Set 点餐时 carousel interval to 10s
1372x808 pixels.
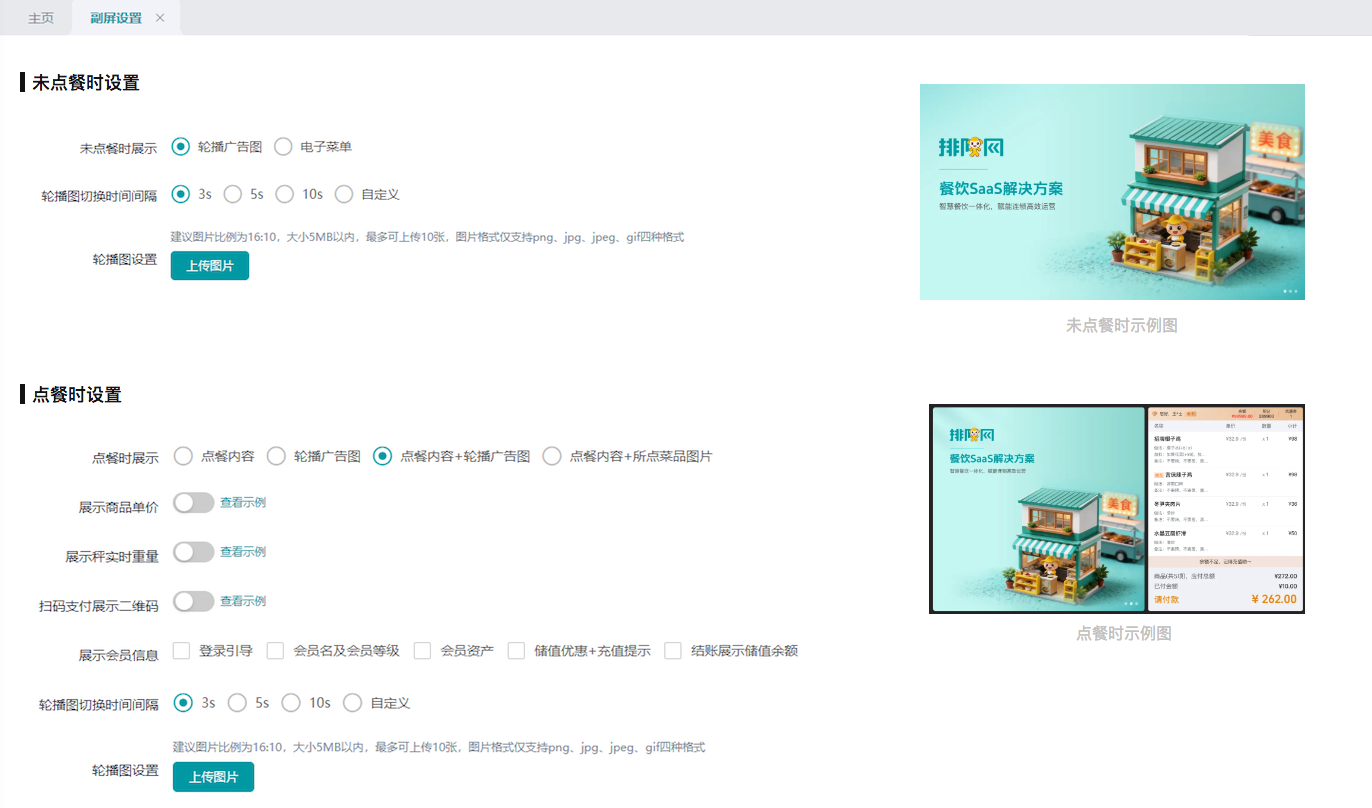291,703
